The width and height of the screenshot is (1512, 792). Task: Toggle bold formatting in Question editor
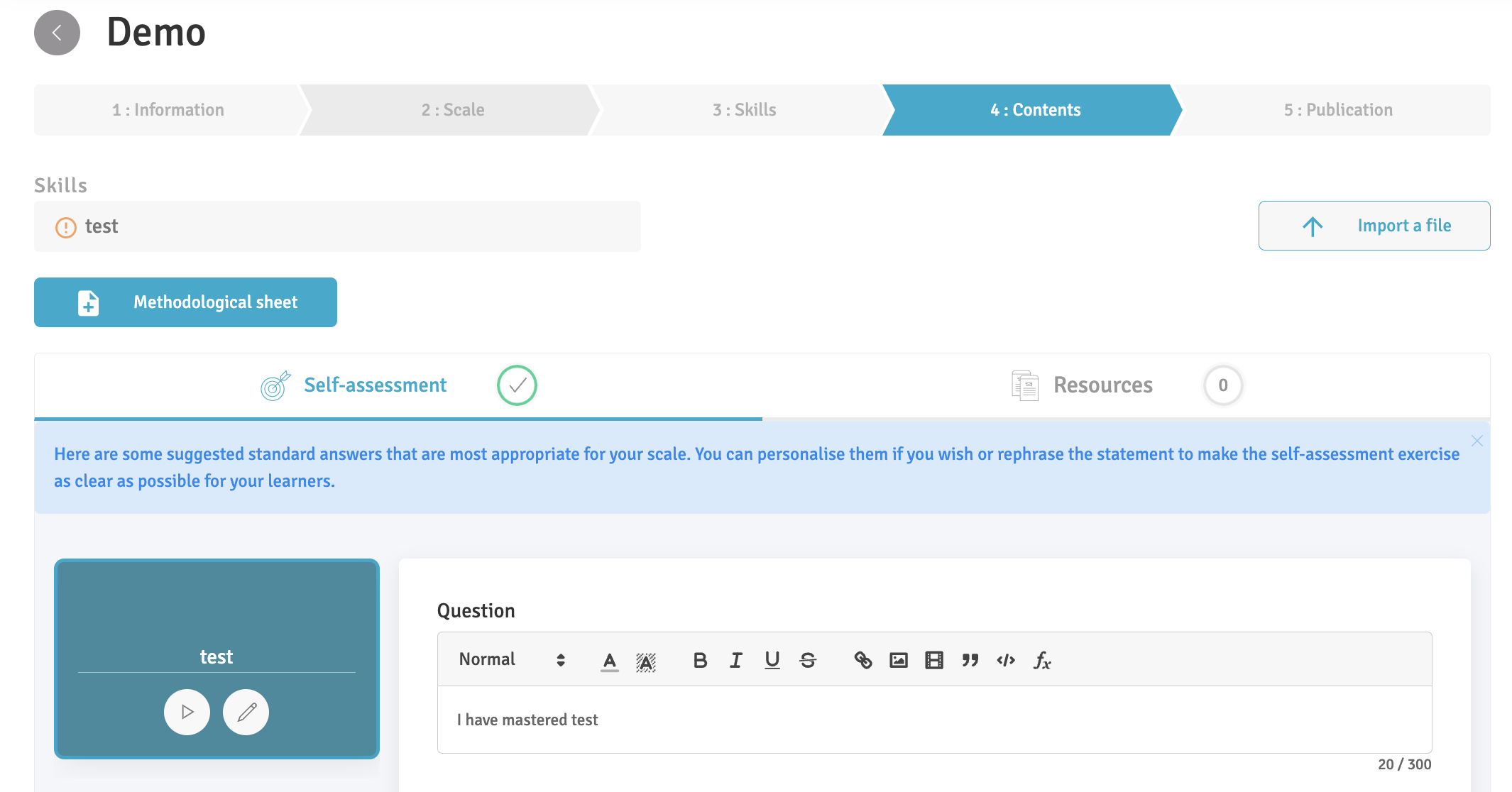coord(700,660)
